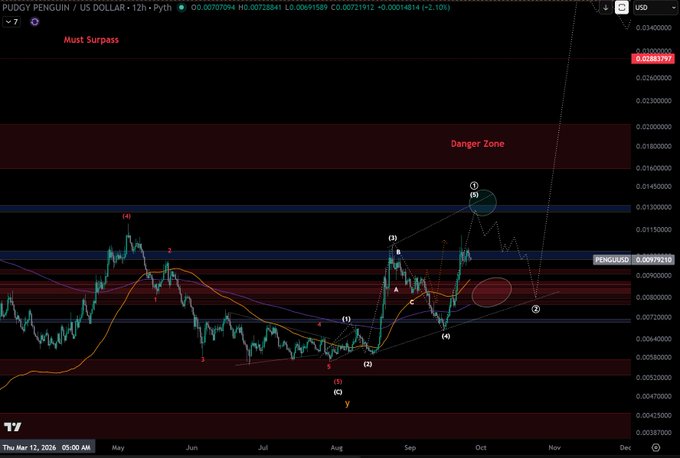Image resolution: width=680 pixels, height=458 pixels.
Task: Click the 0.01300000 price axis label
Action: (x=654, y=207)
